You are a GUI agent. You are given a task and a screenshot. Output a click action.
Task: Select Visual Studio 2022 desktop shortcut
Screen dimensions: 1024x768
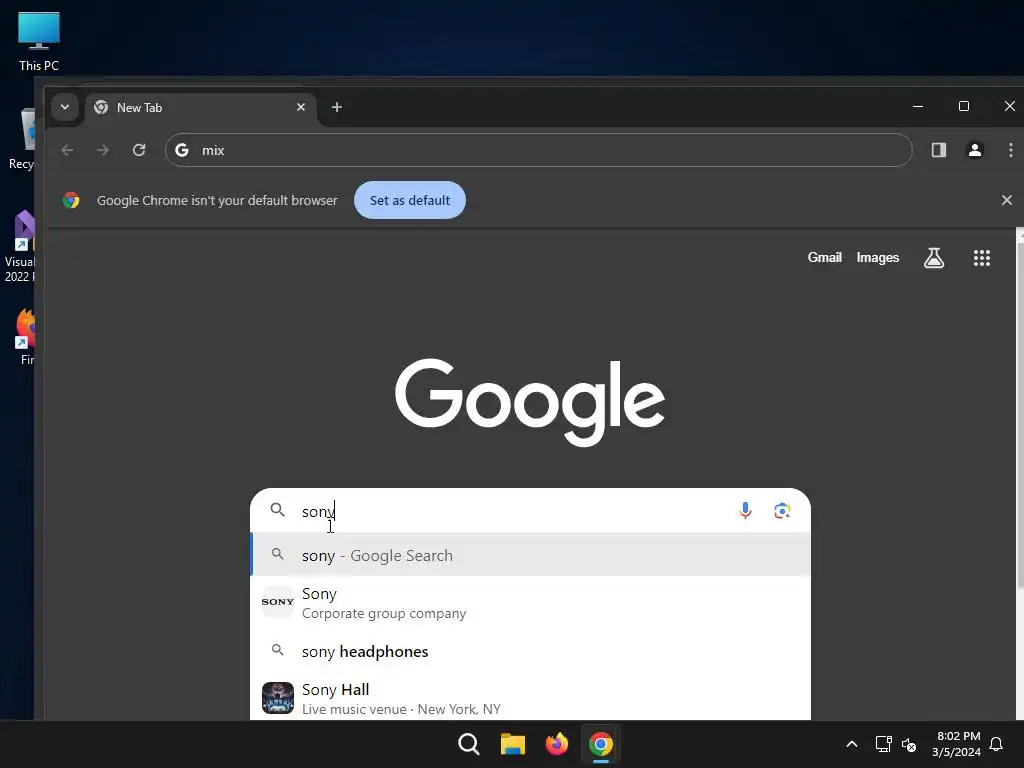point(22,247)
